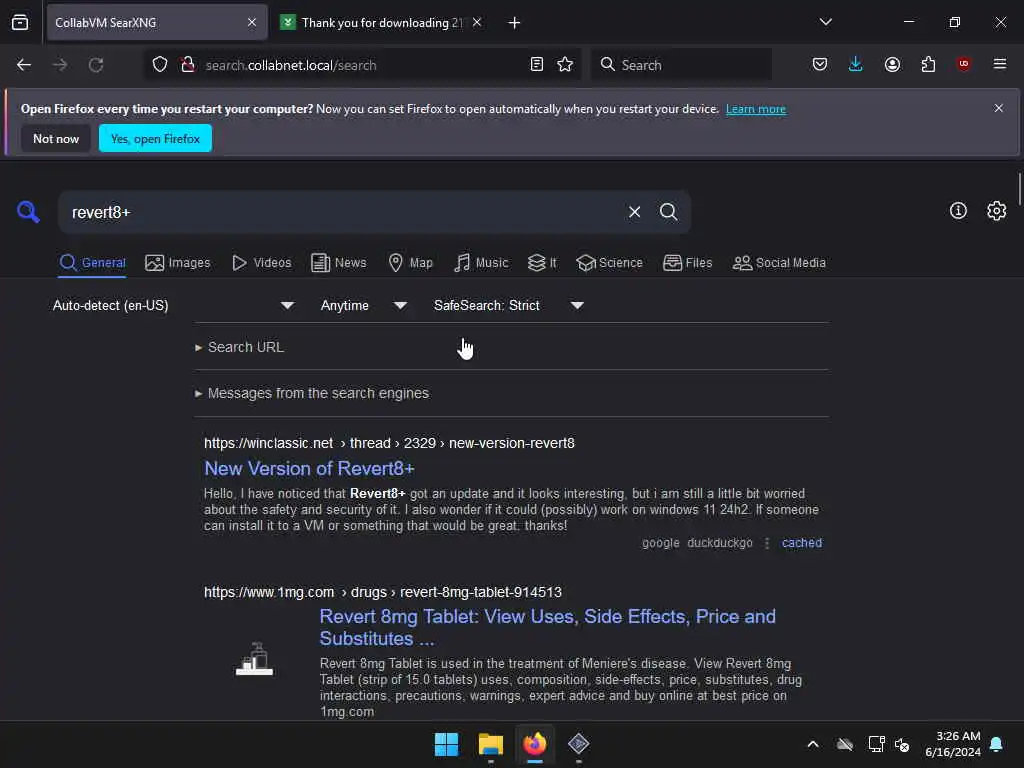1024x768 pixels.
Task: Reload the current page
Action: [96, 65]
